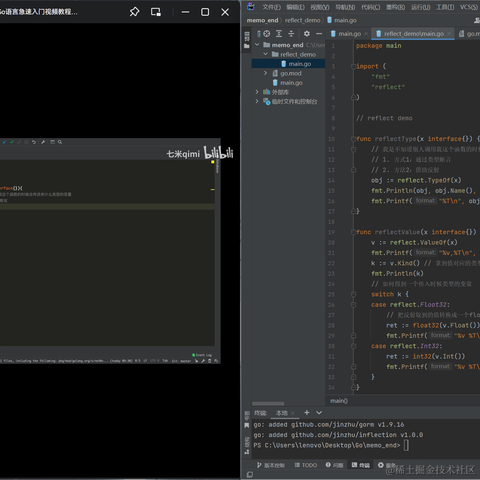Click the main() breadcrumb below the editor

tap(339, 401)
